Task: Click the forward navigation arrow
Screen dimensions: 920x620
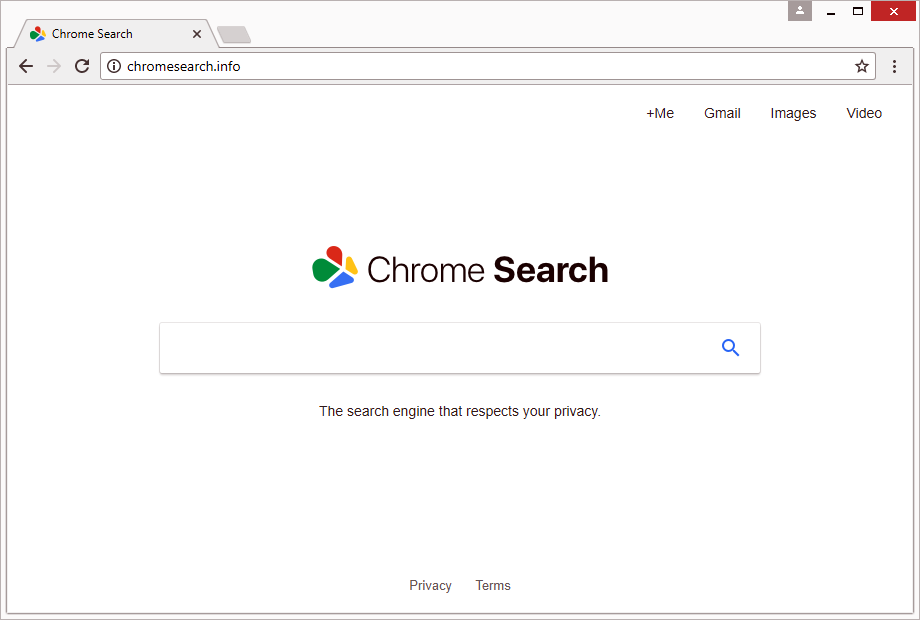Action: tap(54, 66)
